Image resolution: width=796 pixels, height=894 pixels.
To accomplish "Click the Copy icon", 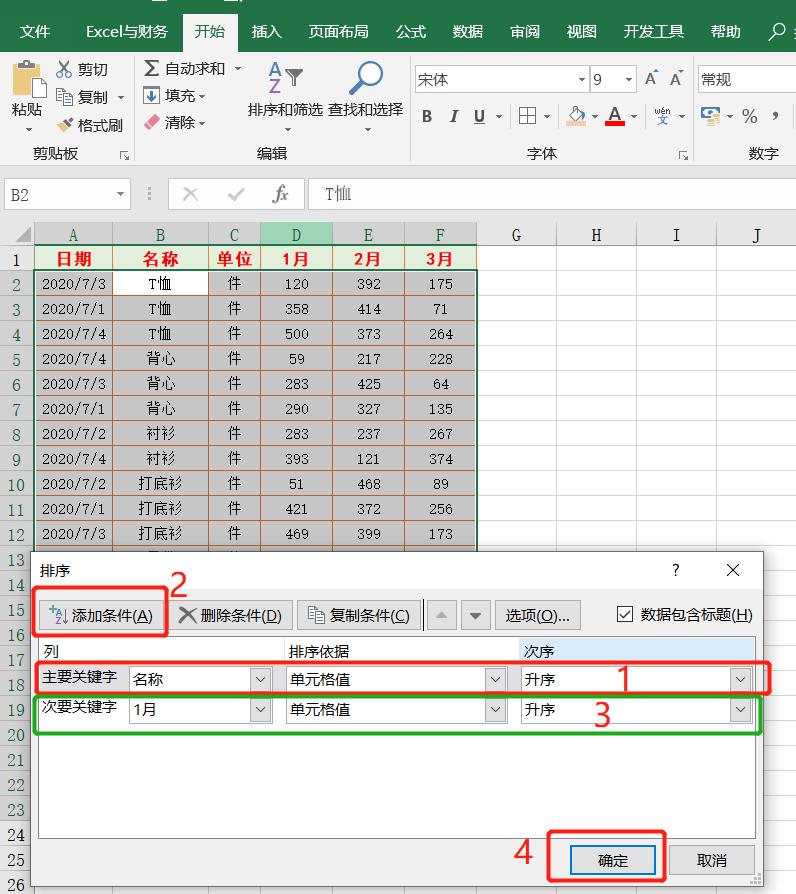I will tap(64, 97).
